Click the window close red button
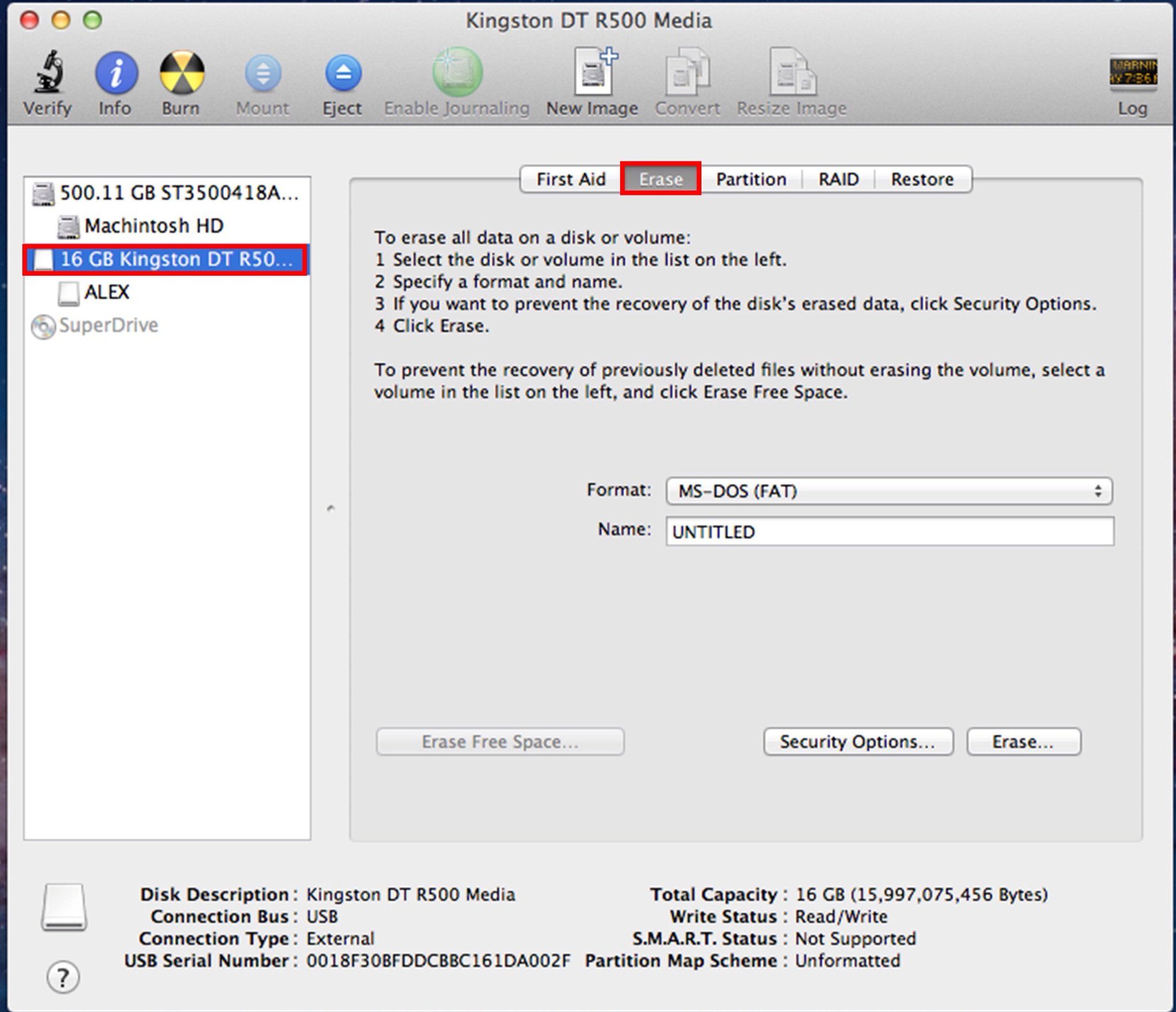Image resolution: width=1176 pixels, height=1012 pixels. tap(29, 20)
